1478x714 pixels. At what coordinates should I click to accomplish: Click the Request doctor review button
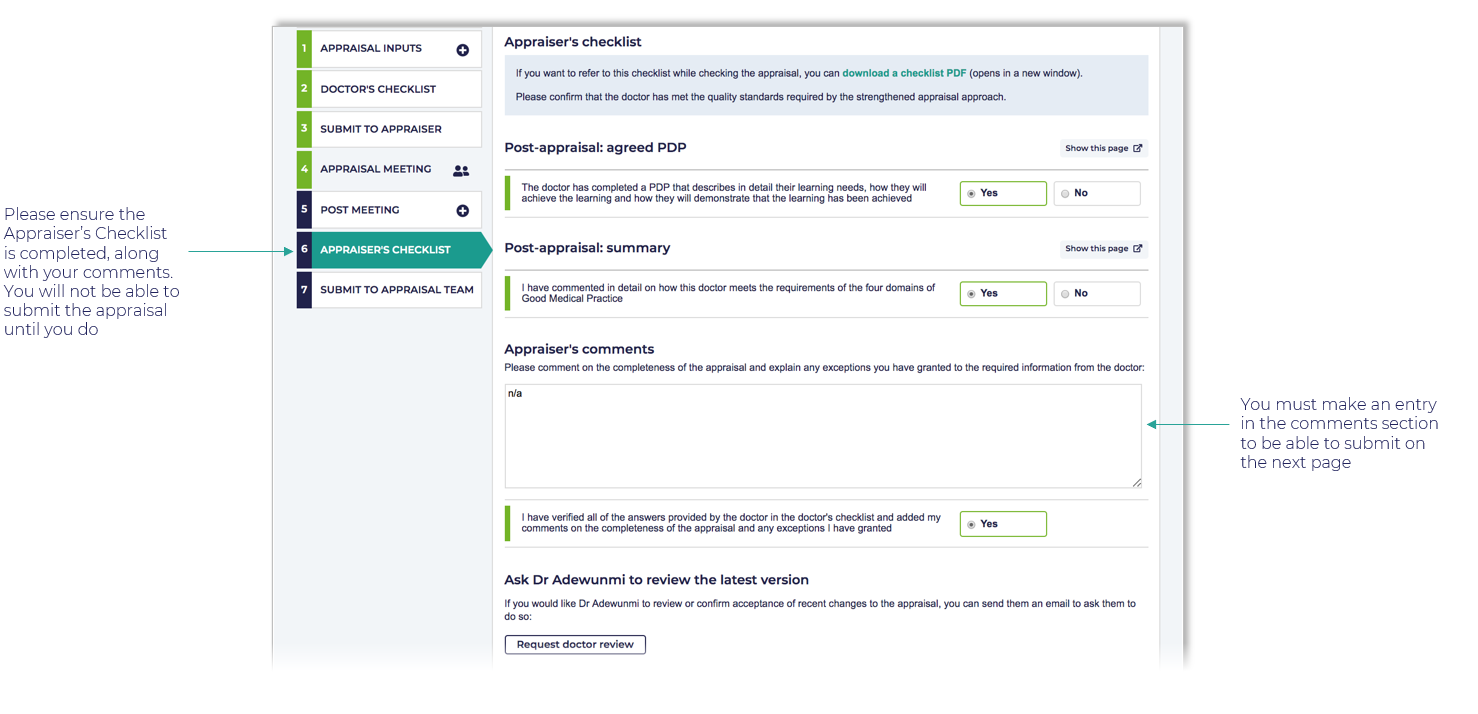(x=575, y=645)
